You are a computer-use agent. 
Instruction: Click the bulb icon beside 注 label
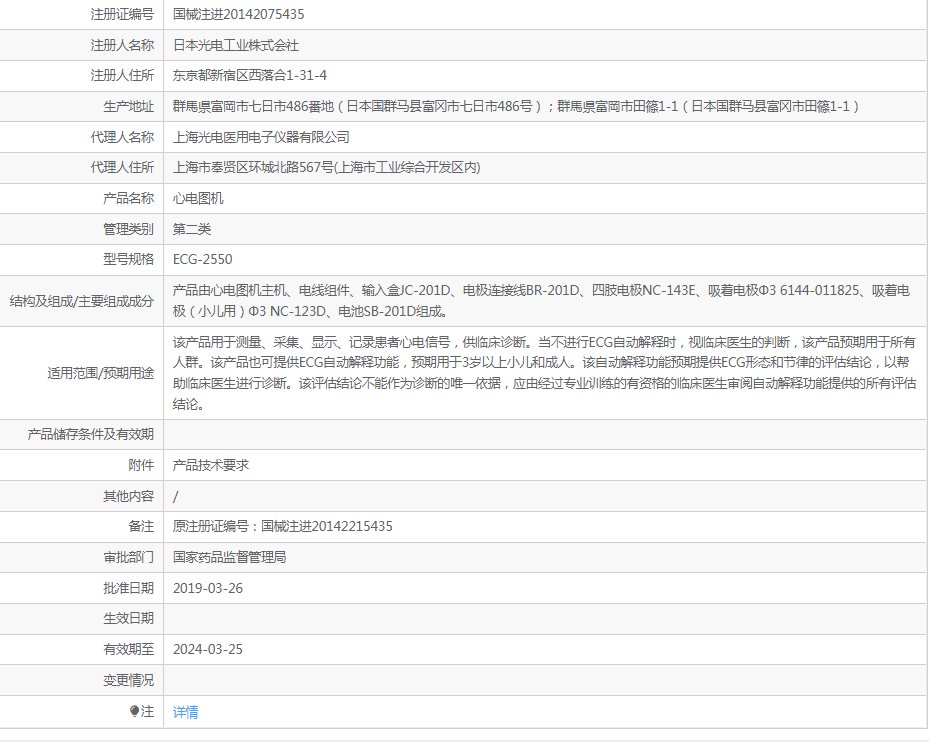(x=134, y=711)
